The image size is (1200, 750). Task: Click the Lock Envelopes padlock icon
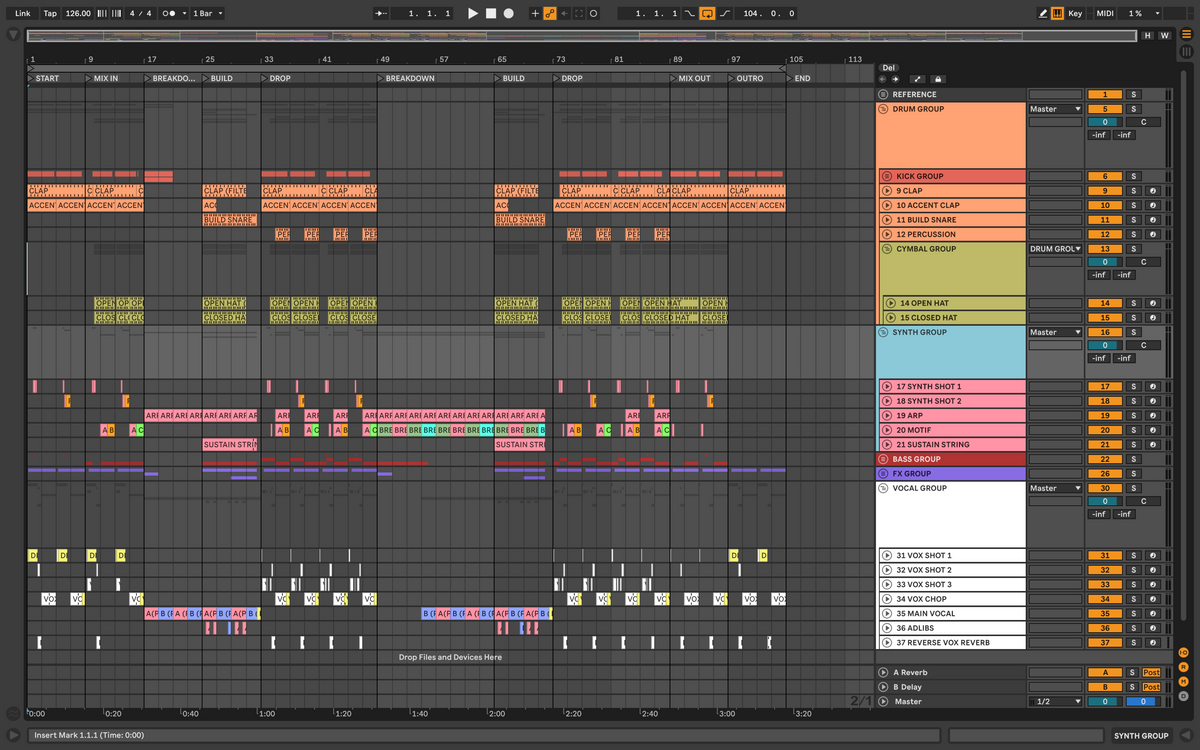[937, 79]
